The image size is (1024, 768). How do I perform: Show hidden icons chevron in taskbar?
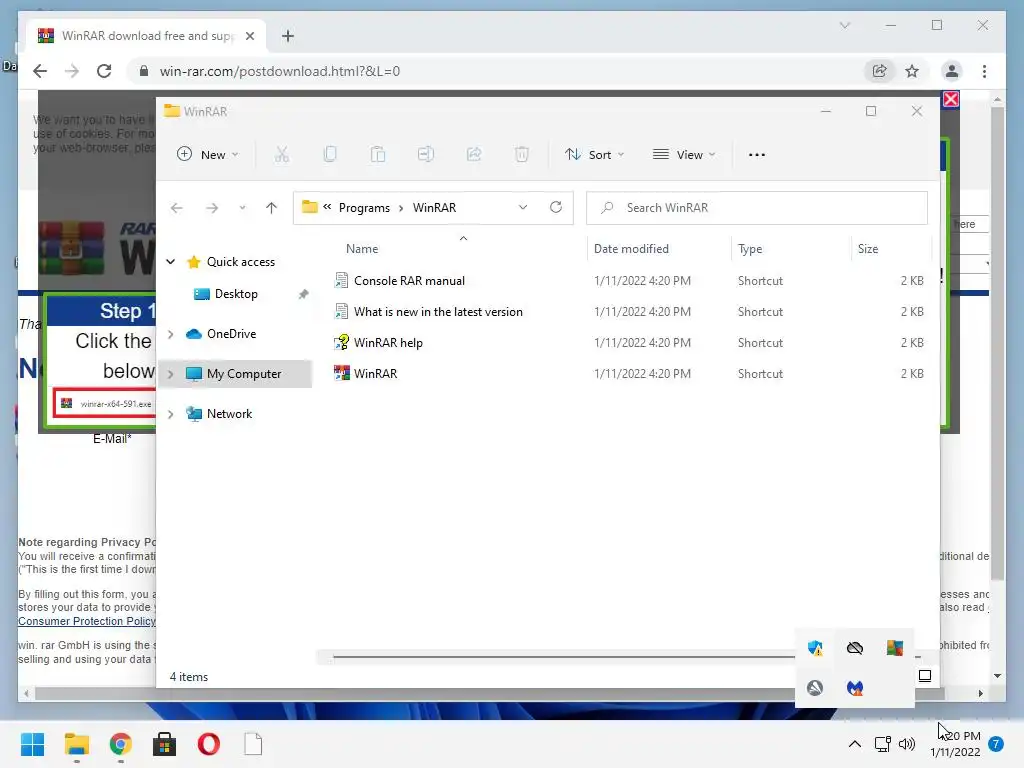coord(854,744)
